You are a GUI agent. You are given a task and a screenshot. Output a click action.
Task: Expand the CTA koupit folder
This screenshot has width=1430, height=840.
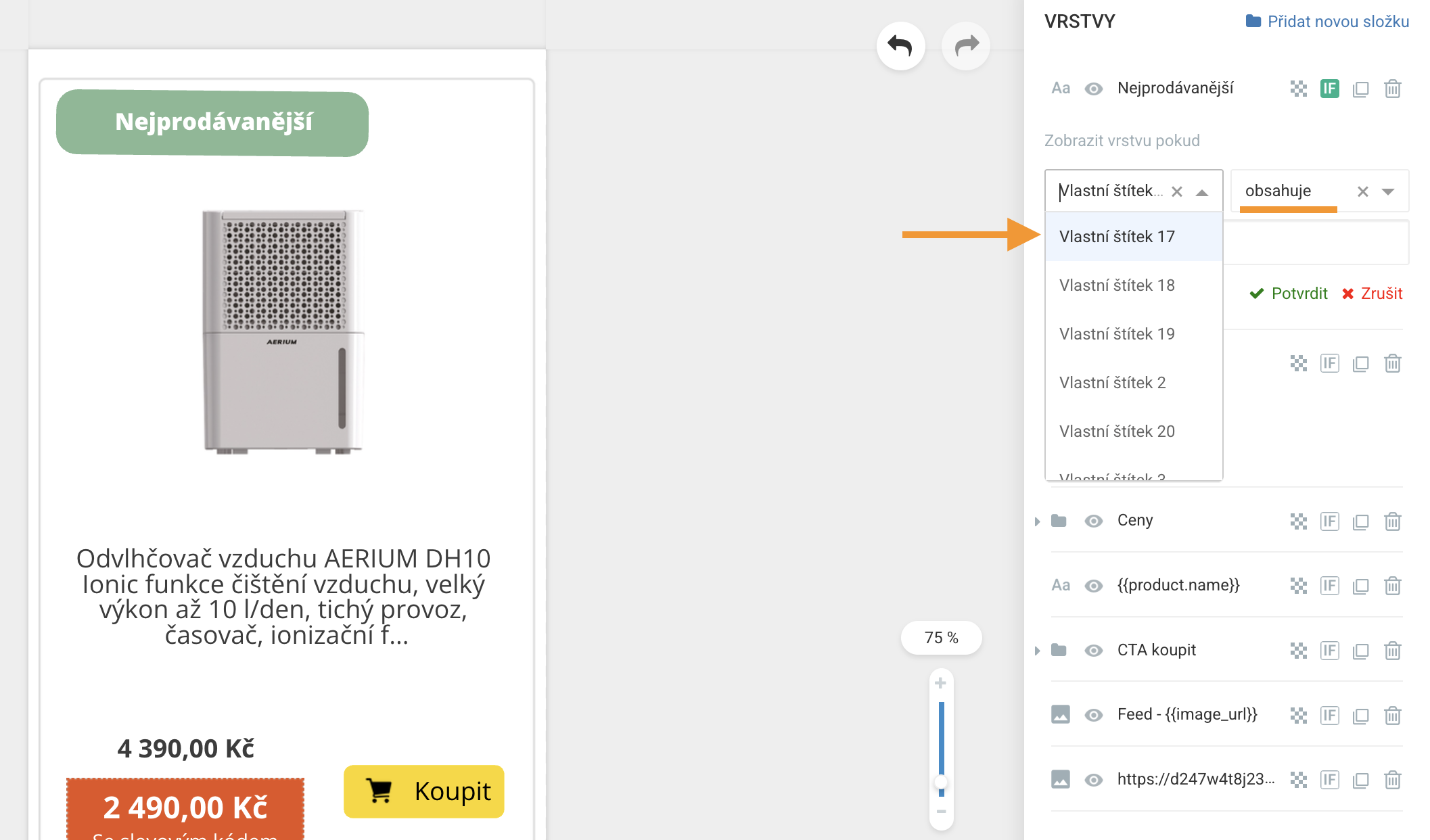(1037, 651)
